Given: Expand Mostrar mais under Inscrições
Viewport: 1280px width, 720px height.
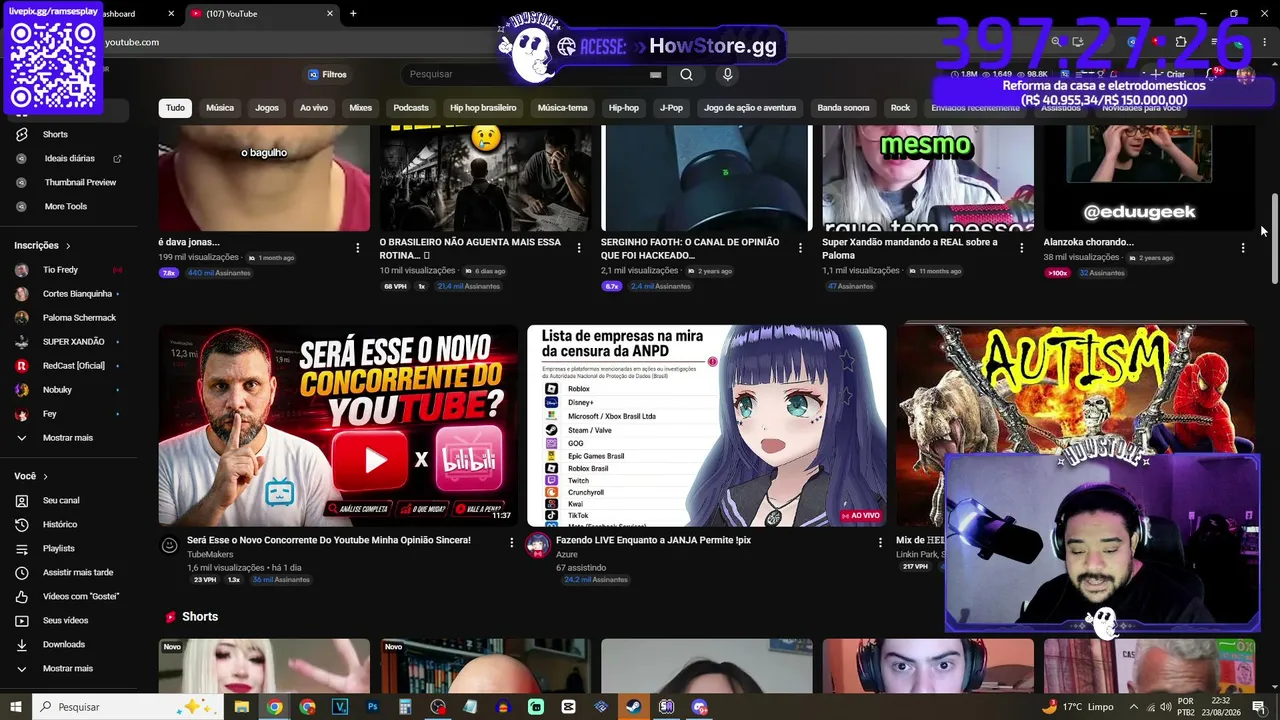Looking at the screenshot, I should tap(68, 438).
